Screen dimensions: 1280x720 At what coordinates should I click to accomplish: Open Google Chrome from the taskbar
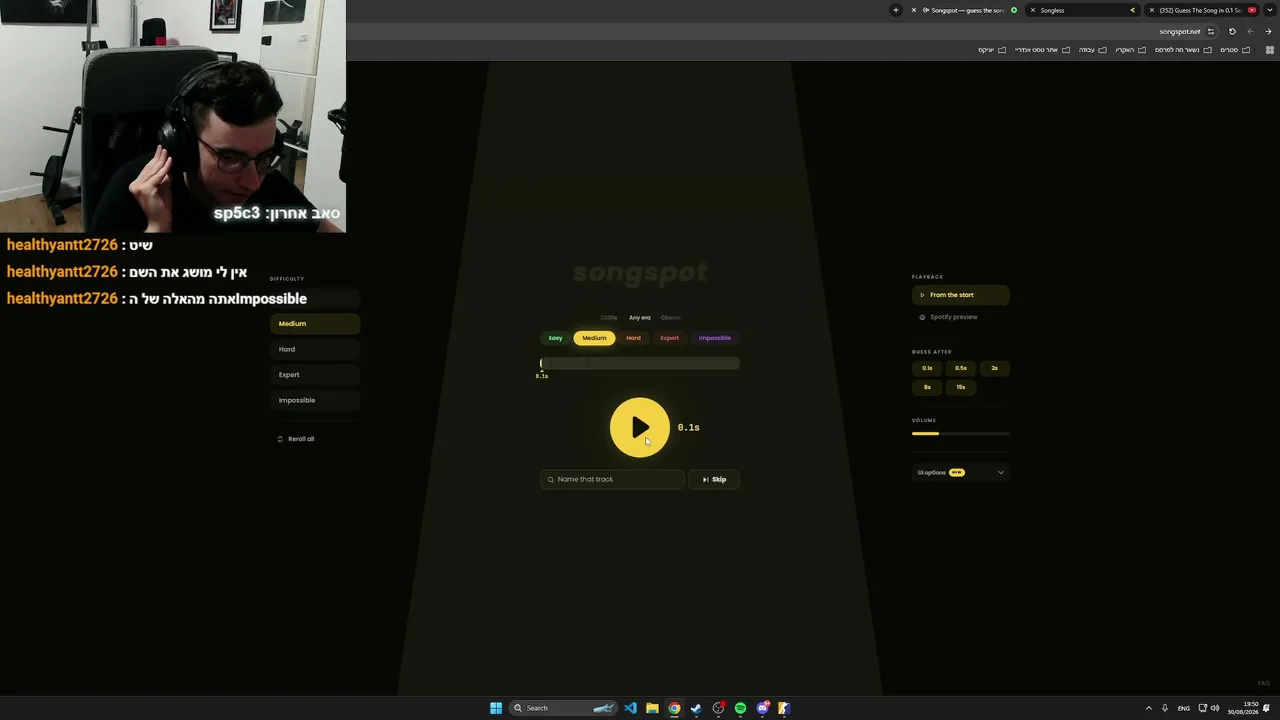[x=674, y=708]
